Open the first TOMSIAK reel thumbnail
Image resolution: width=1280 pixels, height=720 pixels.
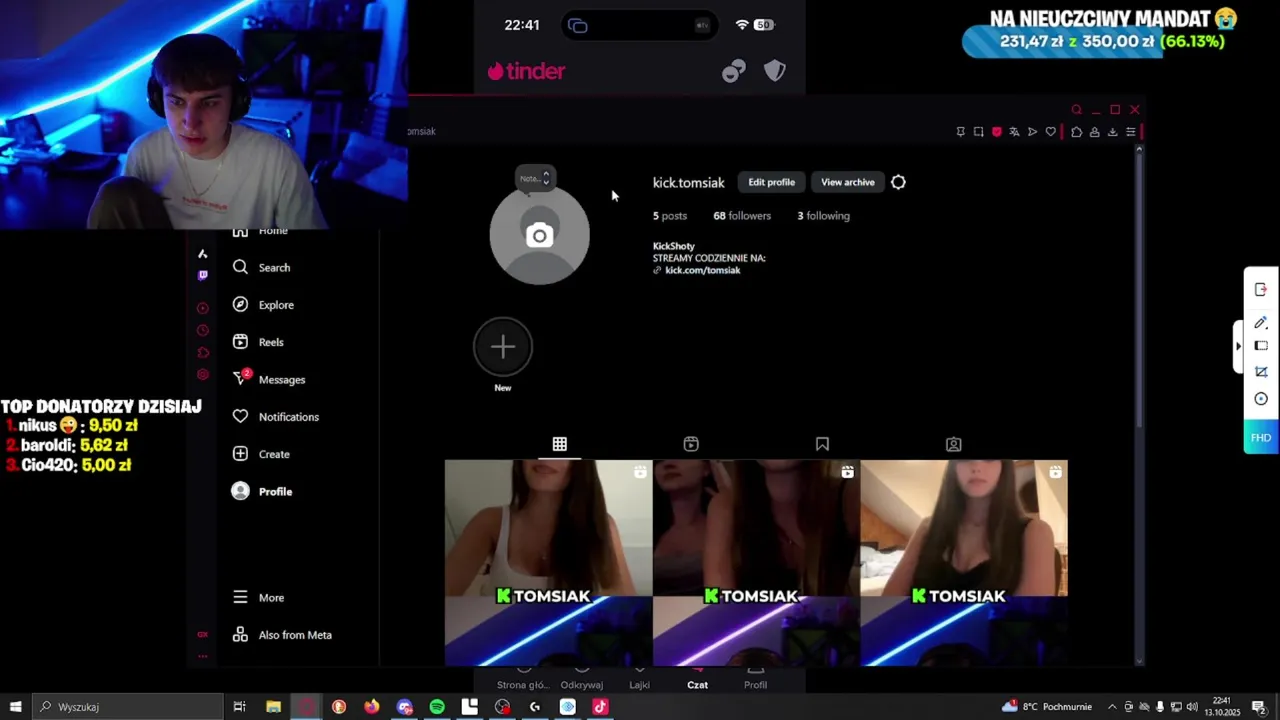coord(548,563)
